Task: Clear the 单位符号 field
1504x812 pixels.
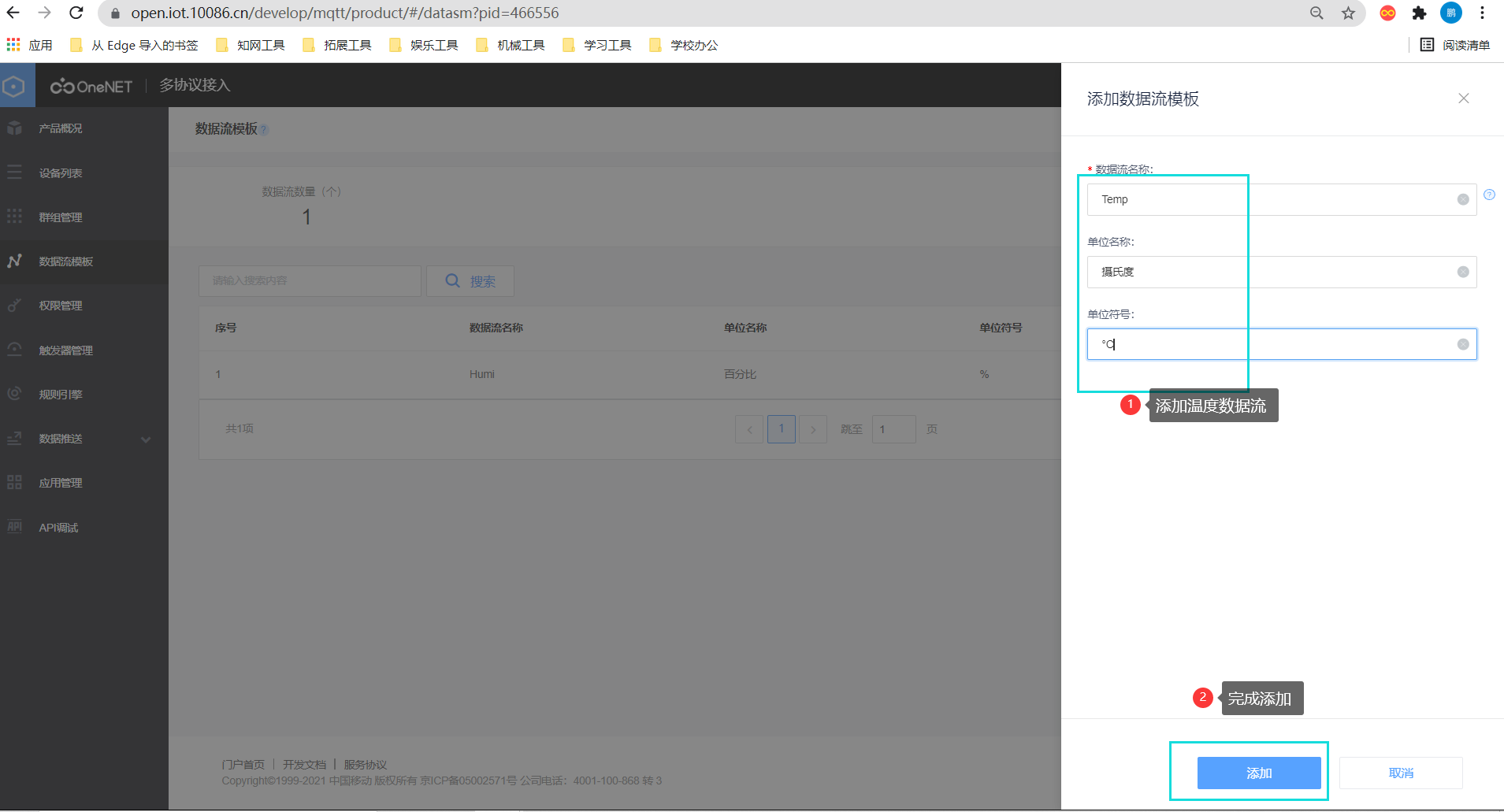Action: 1463,344
